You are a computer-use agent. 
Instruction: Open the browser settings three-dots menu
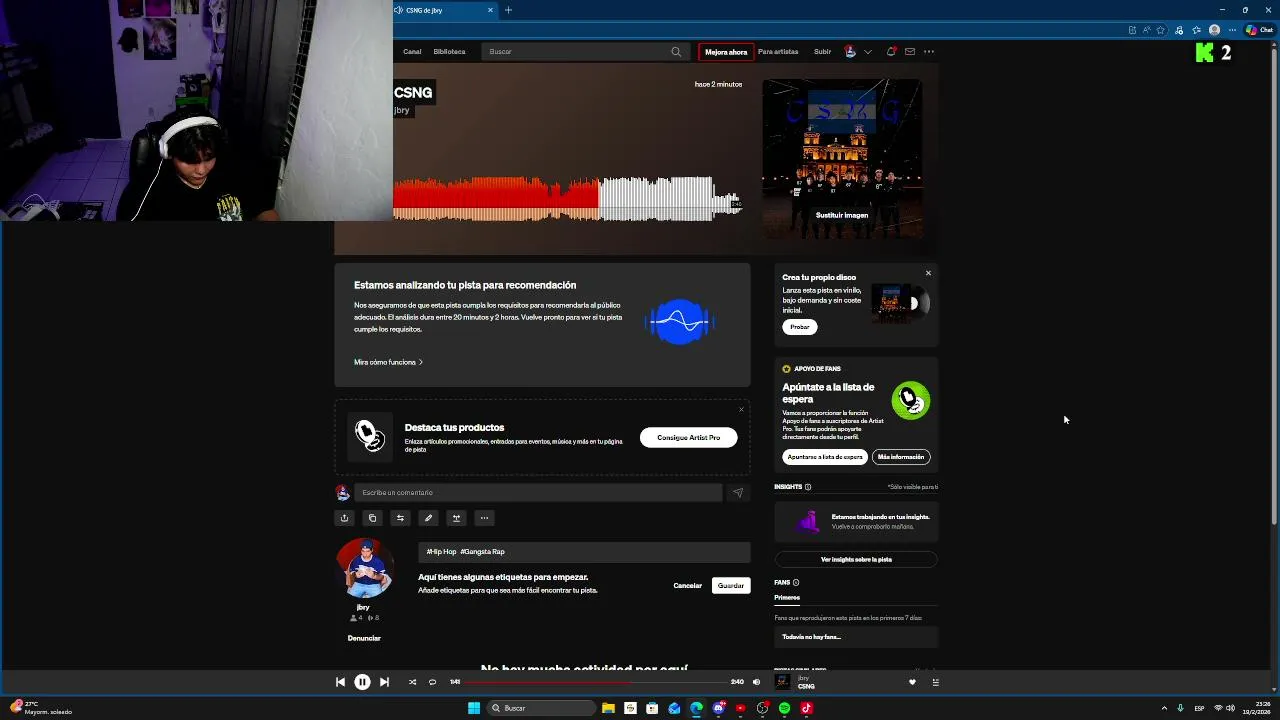(1233, 30)
